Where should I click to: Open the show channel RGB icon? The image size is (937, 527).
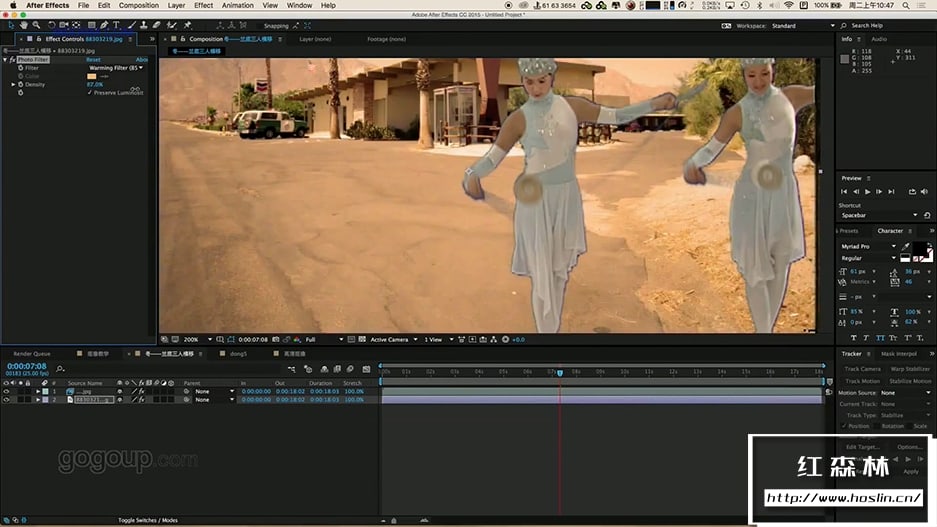[297, 339]
